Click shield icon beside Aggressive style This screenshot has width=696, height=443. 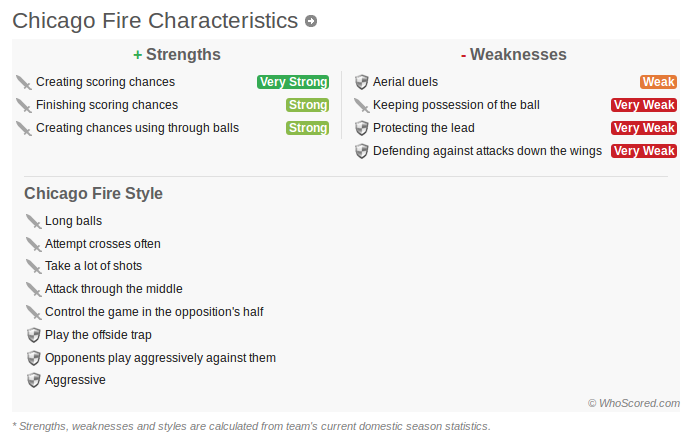[x=34, y=380]
